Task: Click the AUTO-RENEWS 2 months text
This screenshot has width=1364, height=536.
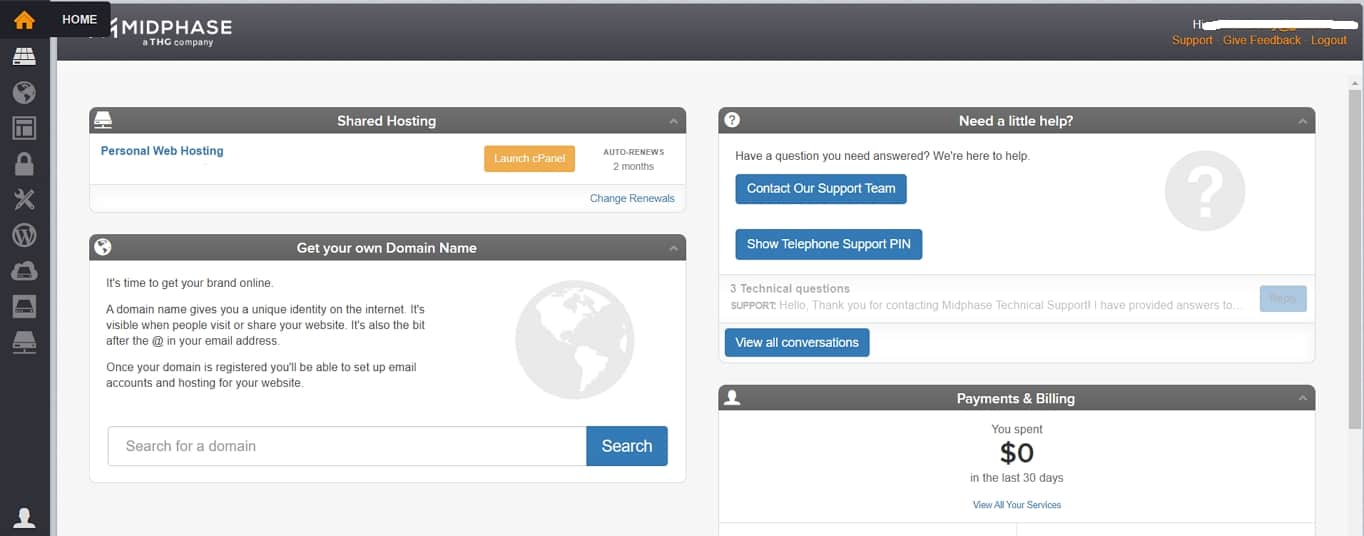Action: point(633,159)
